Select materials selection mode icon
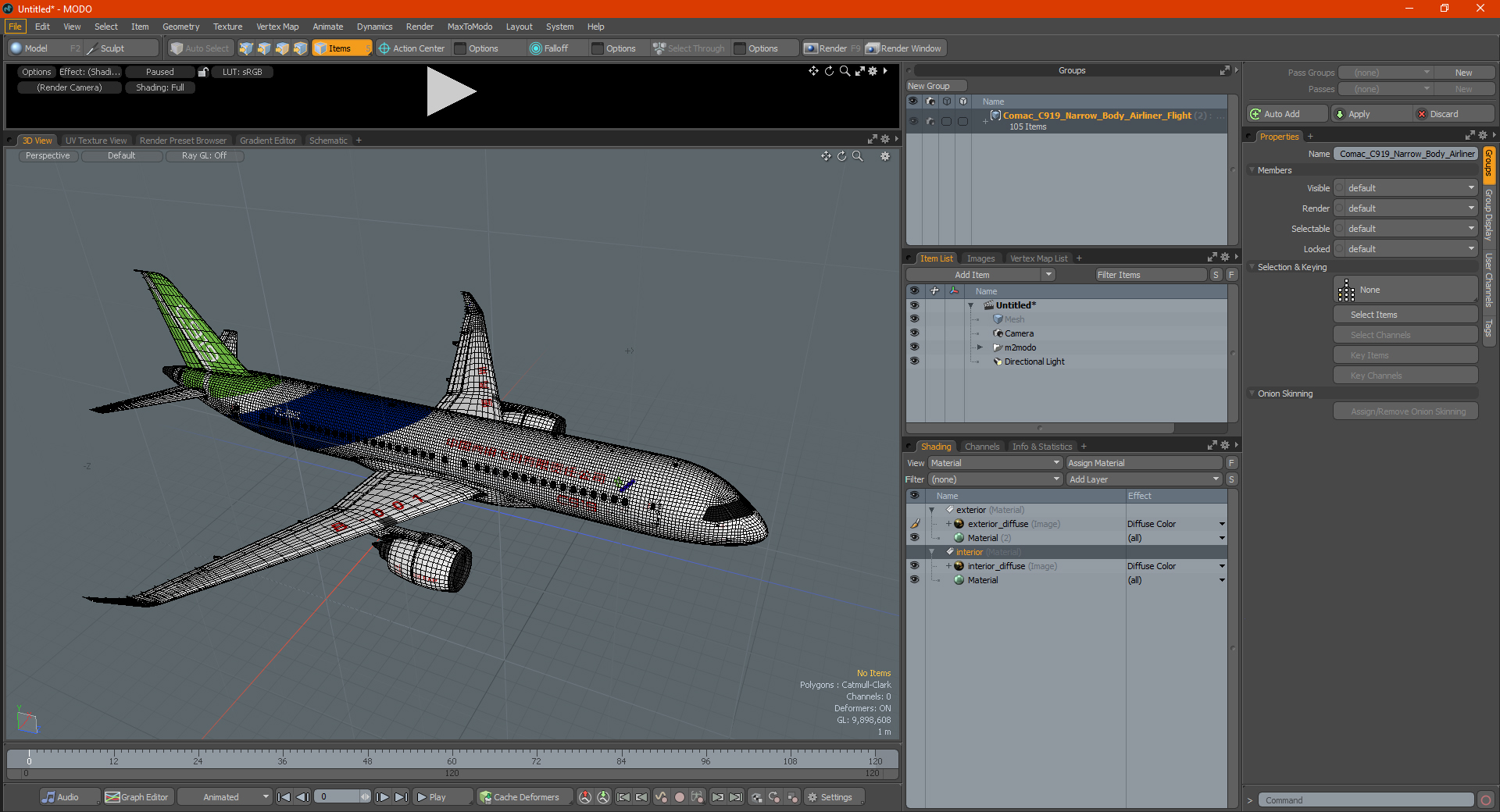The height and width of the screenshot is (812, 1500). pos(300,48)
